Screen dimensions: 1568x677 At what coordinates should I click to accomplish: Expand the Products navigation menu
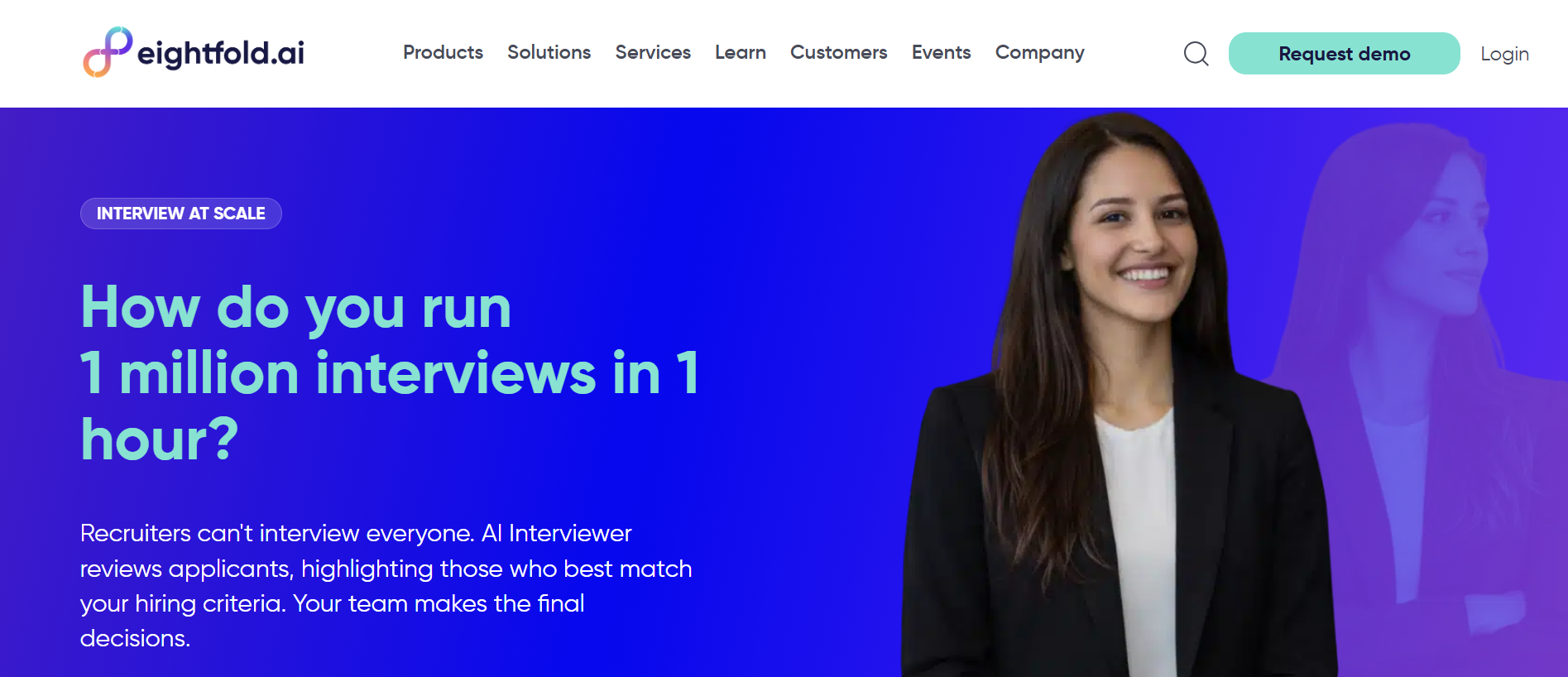(443, 52)
